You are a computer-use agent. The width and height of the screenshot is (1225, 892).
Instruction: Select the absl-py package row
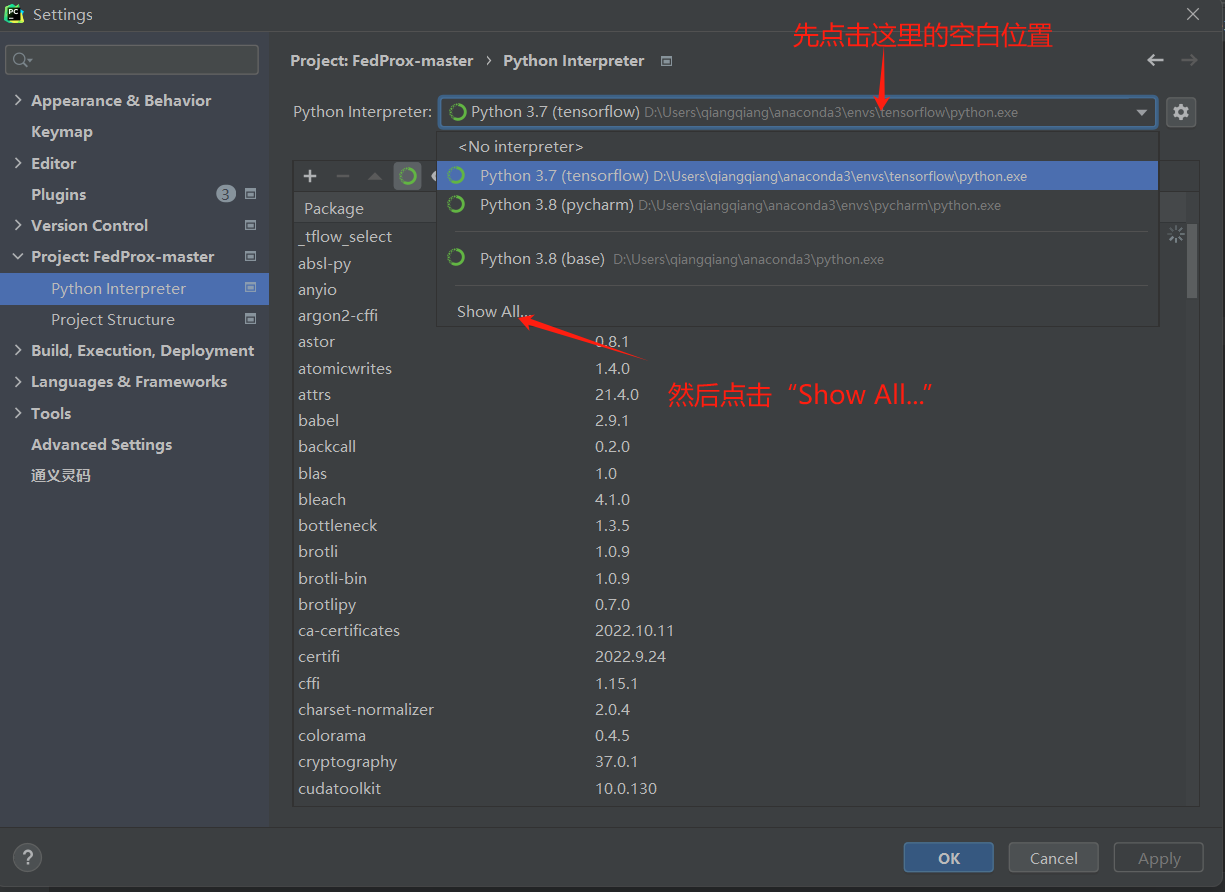325,263
